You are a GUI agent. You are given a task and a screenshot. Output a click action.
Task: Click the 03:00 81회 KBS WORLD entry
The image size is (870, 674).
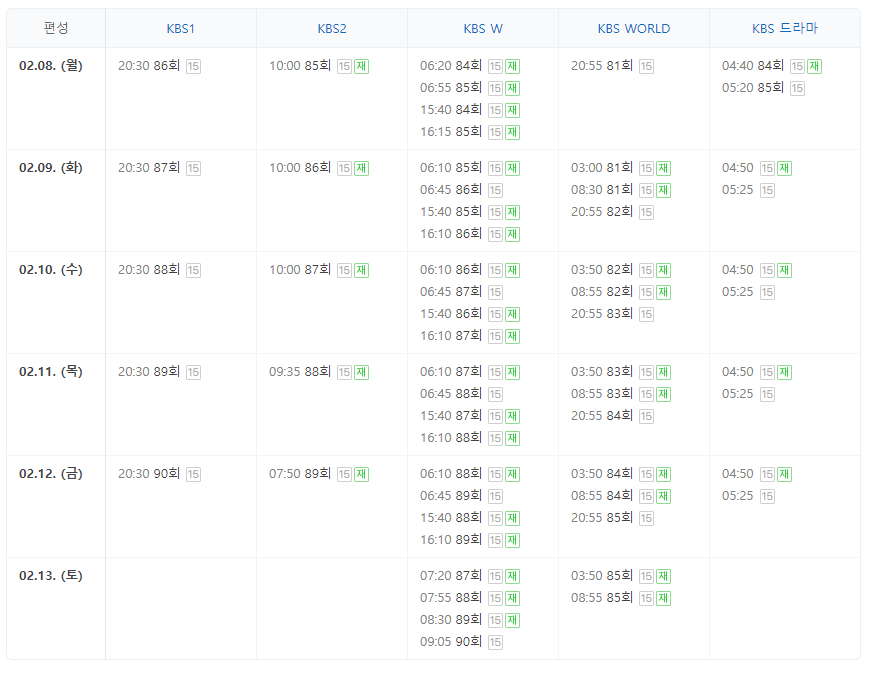click(601, 168)
